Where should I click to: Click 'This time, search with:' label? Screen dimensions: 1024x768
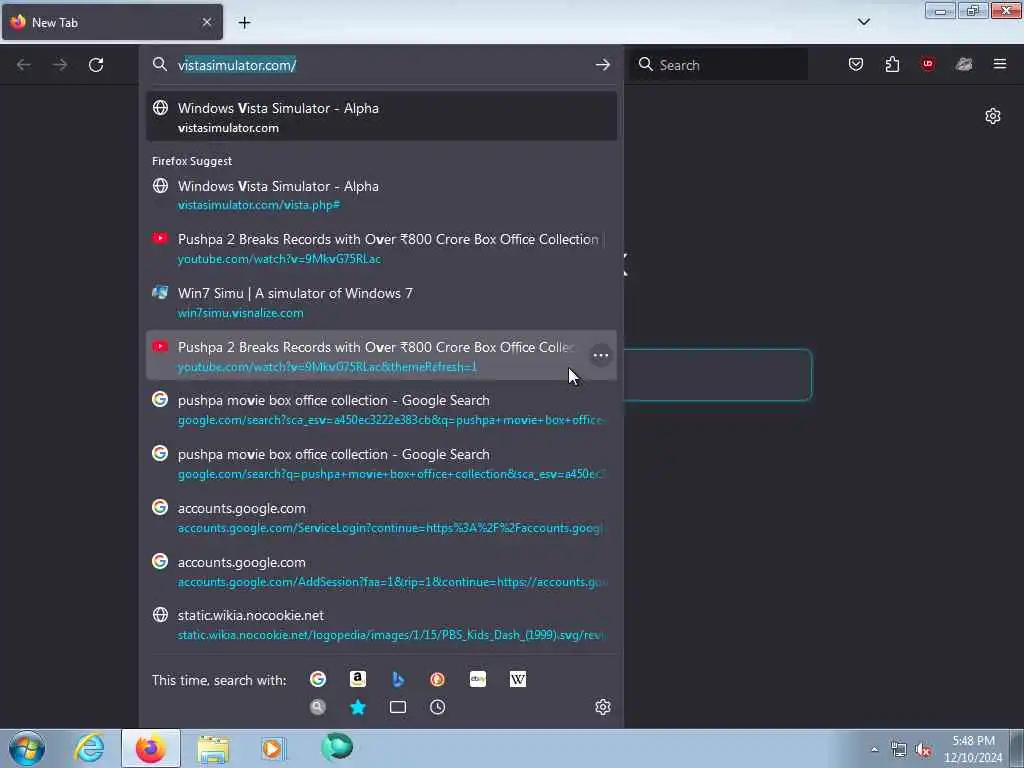click(219, 680)
